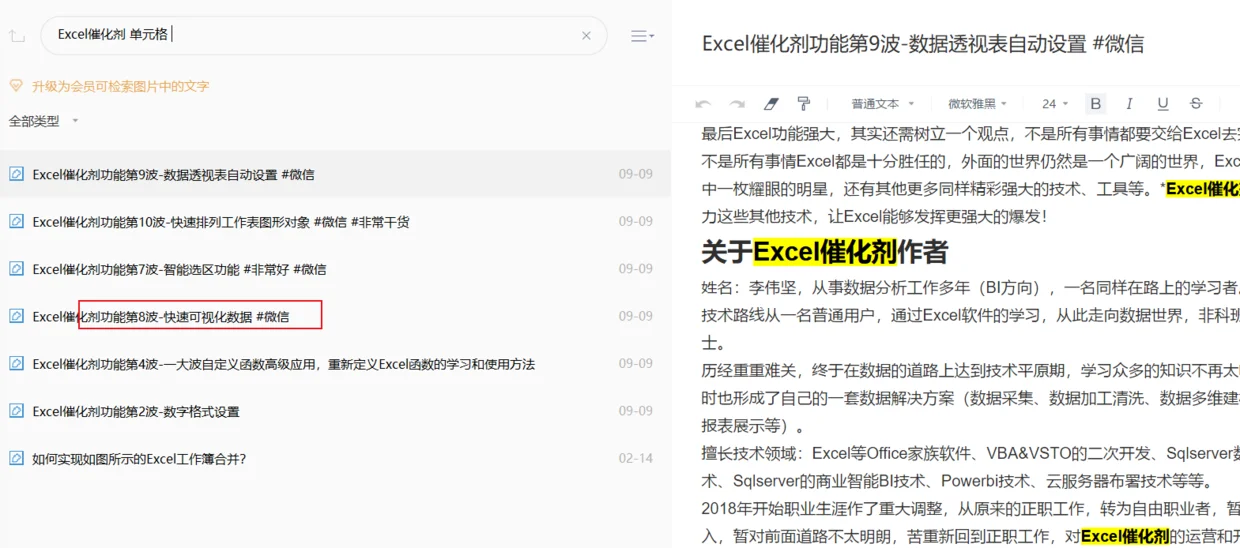Clear the search box with the X icon
The width and height of the screenshot is (1240, 548).
click(586, 35)
